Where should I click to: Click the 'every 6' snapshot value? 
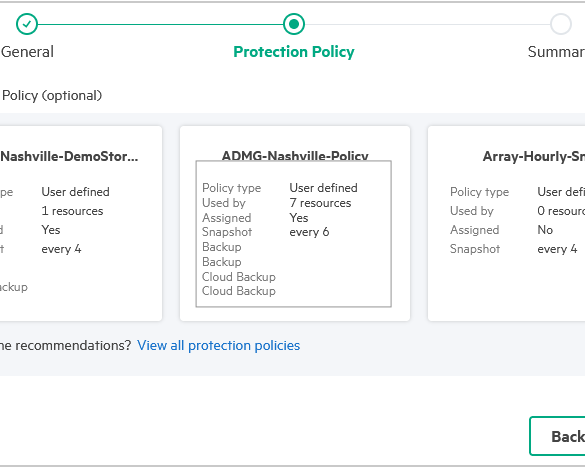309,232
